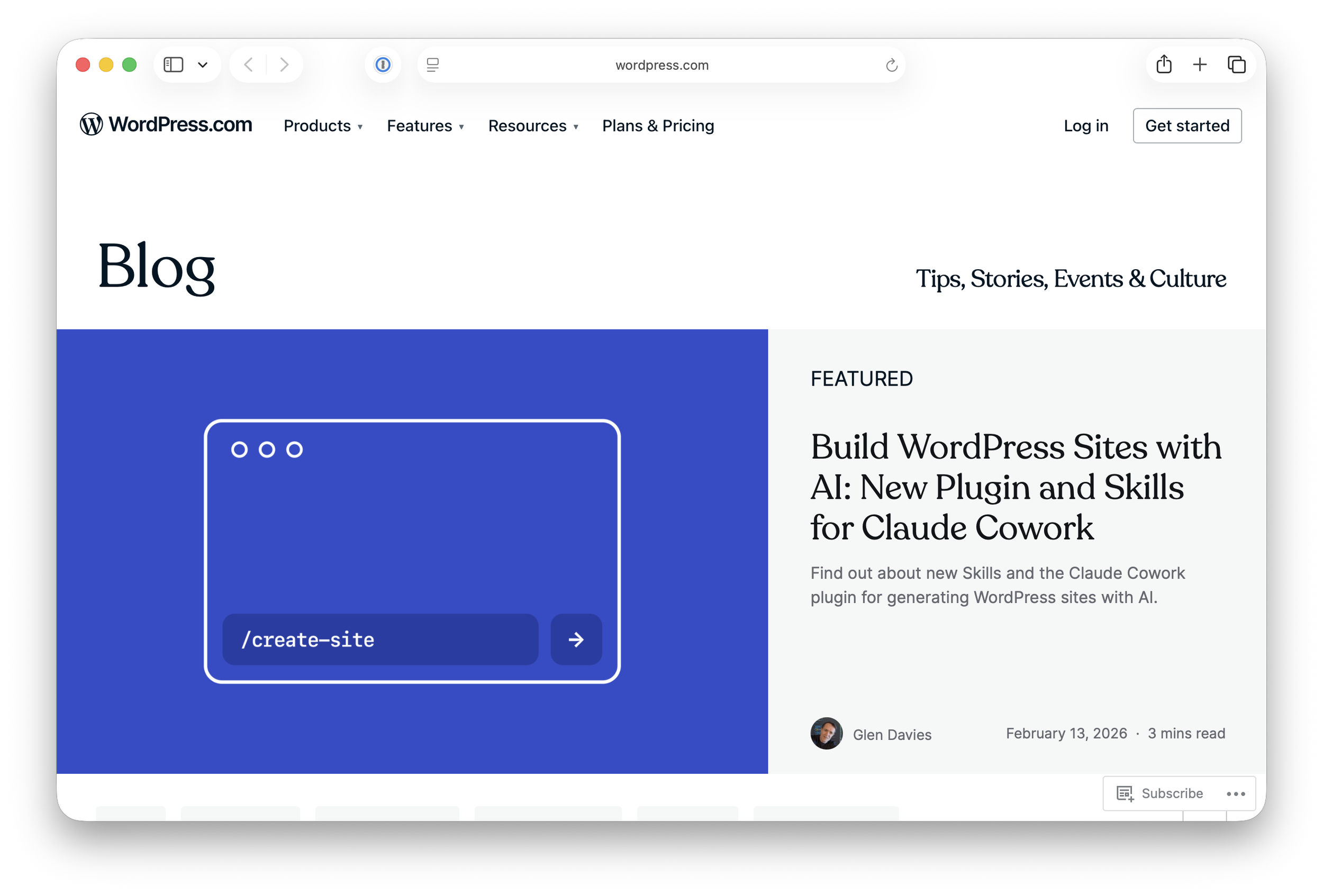
Task: Go back with the browser back arrow
Action: tap(249, 65)
